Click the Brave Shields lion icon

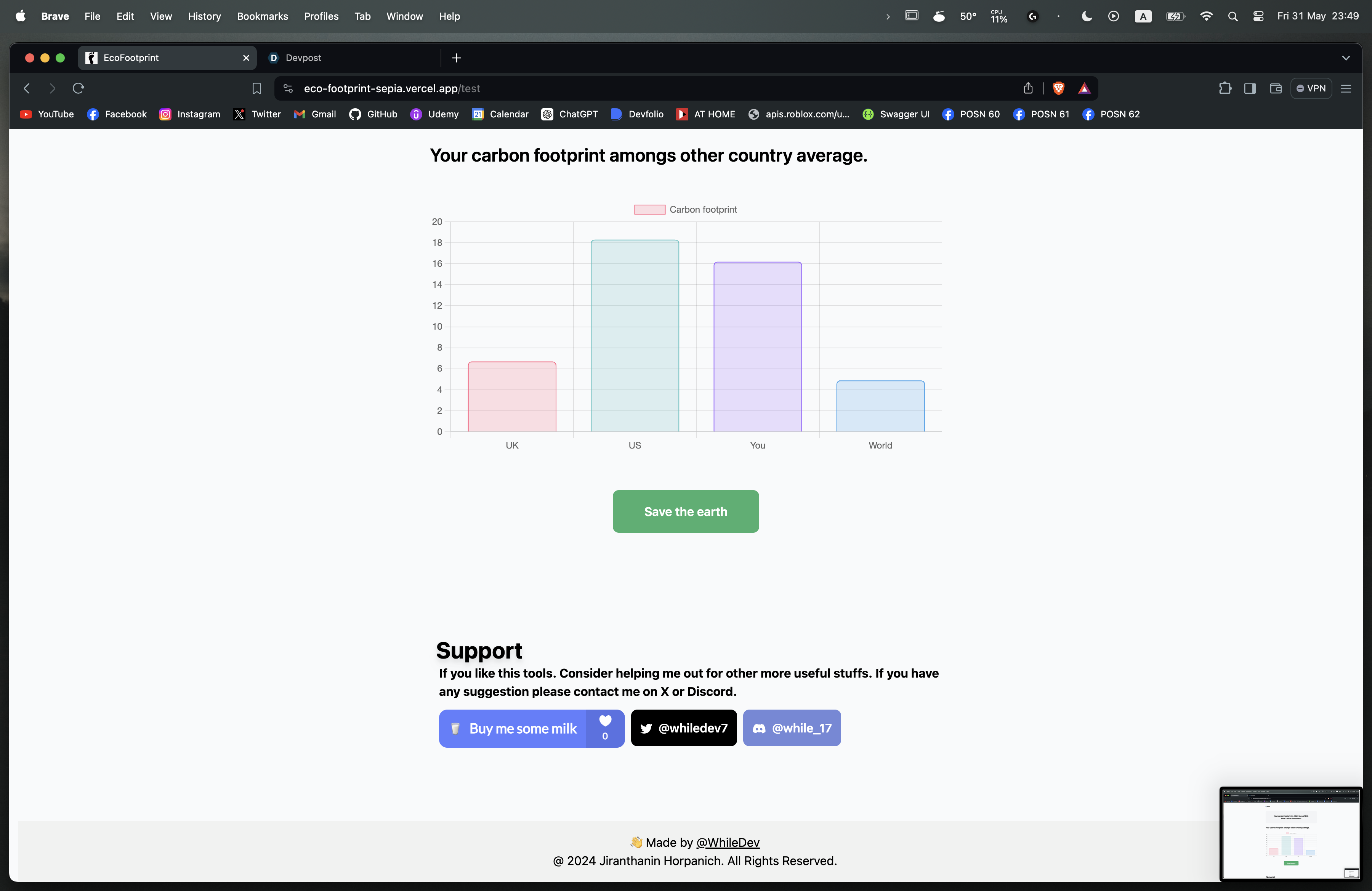pyautogui.click(x=1058, y=88)
